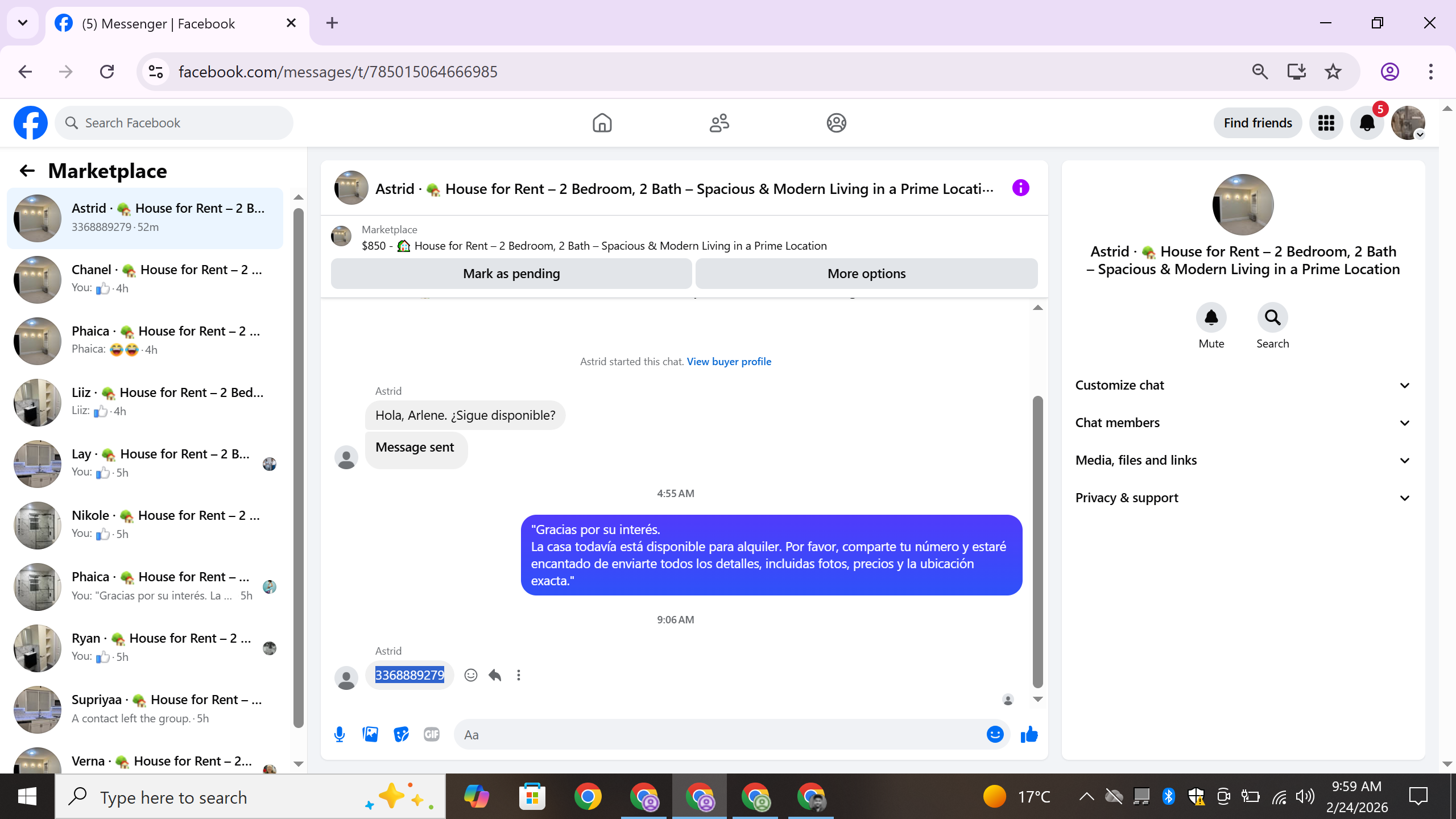
Task: Open the GIF picker
Action: (x=432, y=734)
